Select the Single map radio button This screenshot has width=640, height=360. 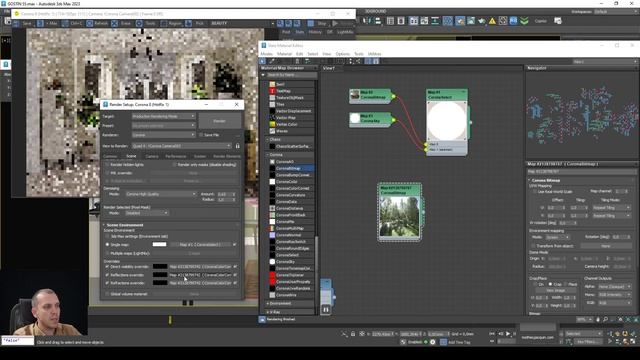(107, 244)
